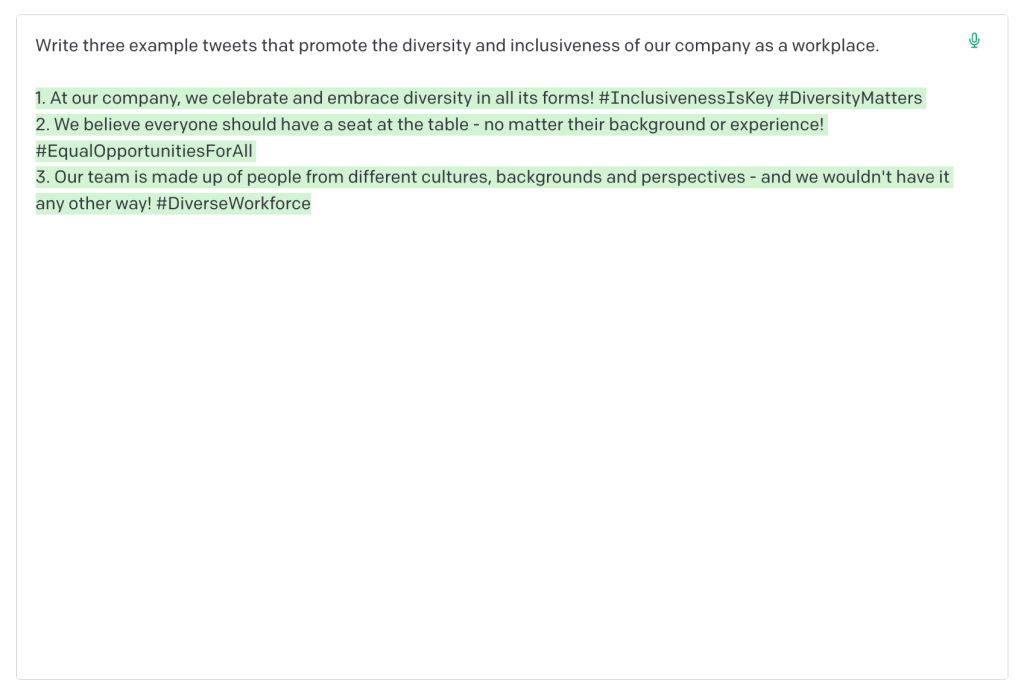Click the #EqualOpportunitiesForAll hashtag
This screenshot has width=1024, height=691.
[x=145, y=151]
